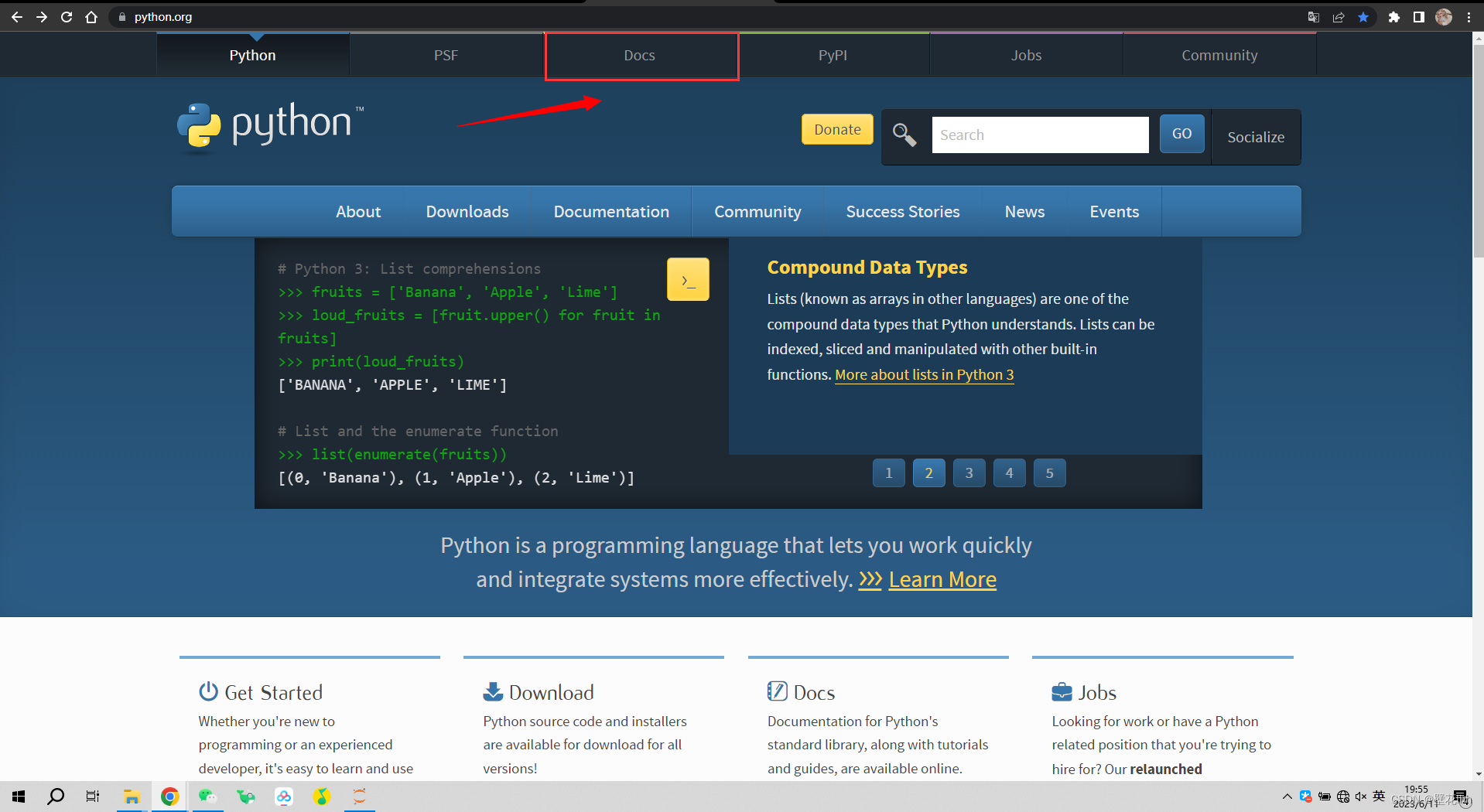This screenshot has height=812, width=1484.
Task: Open WeChat from the taskbar
Action: (207, 797)
